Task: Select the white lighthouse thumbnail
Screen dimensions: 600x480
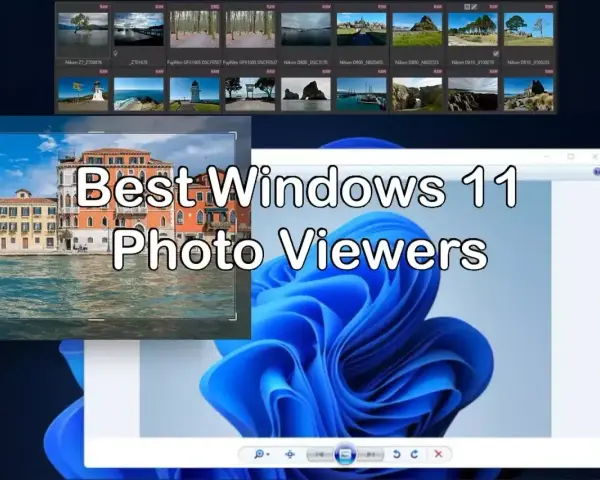Action: click(194, 94)
